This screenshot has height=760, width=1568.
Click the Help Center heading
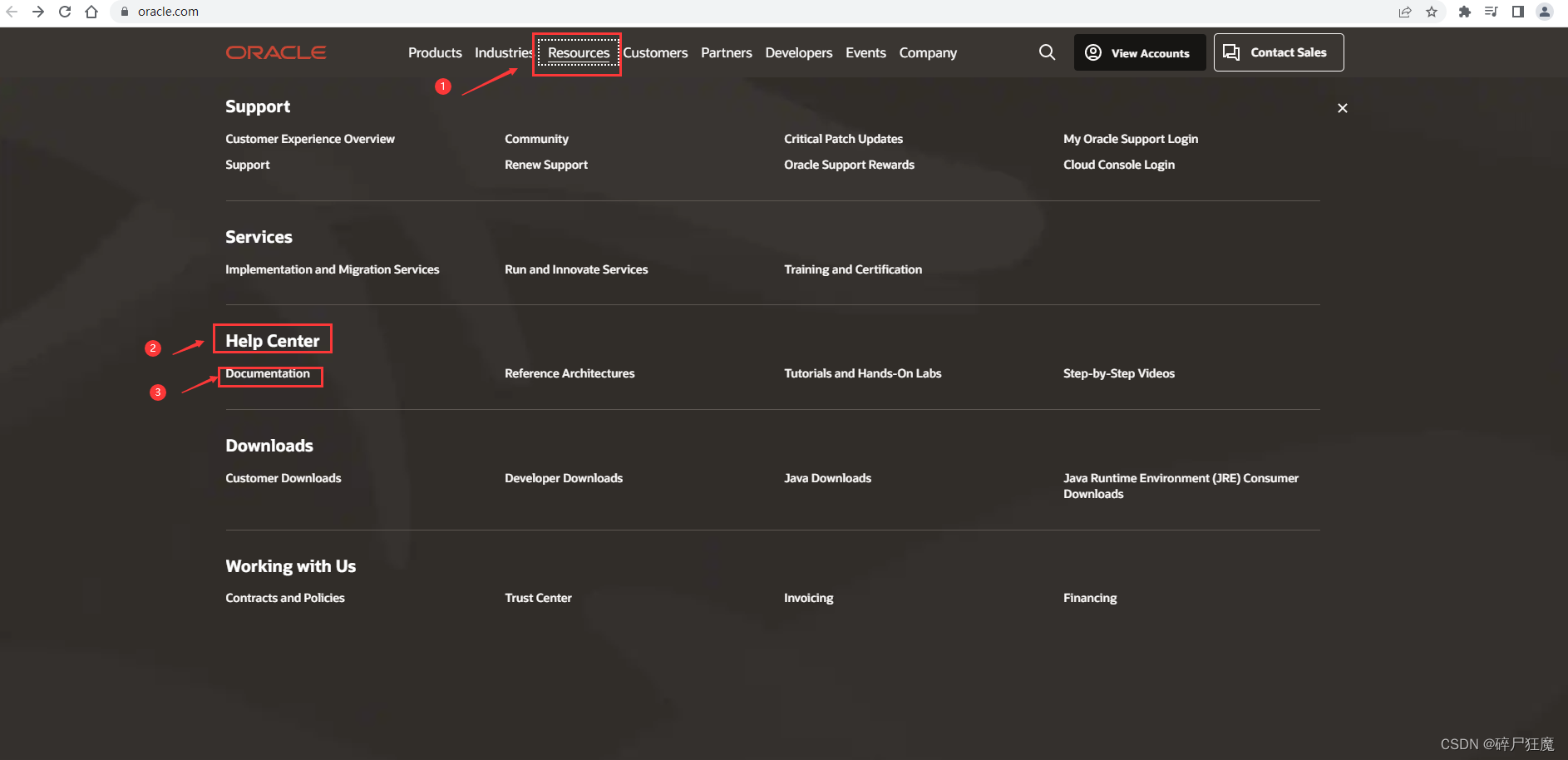point(273,341)
